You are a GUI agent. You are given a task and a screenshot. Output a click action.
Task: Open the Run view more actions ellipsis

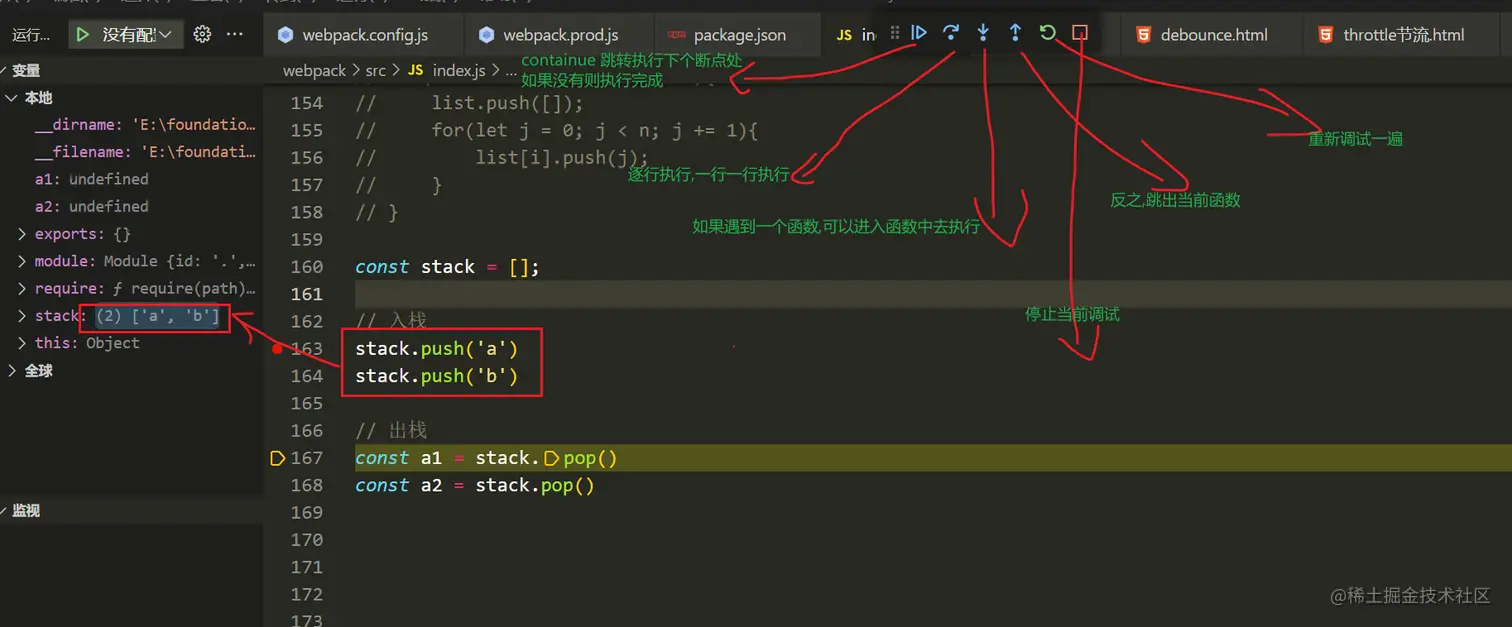point(235,34)
